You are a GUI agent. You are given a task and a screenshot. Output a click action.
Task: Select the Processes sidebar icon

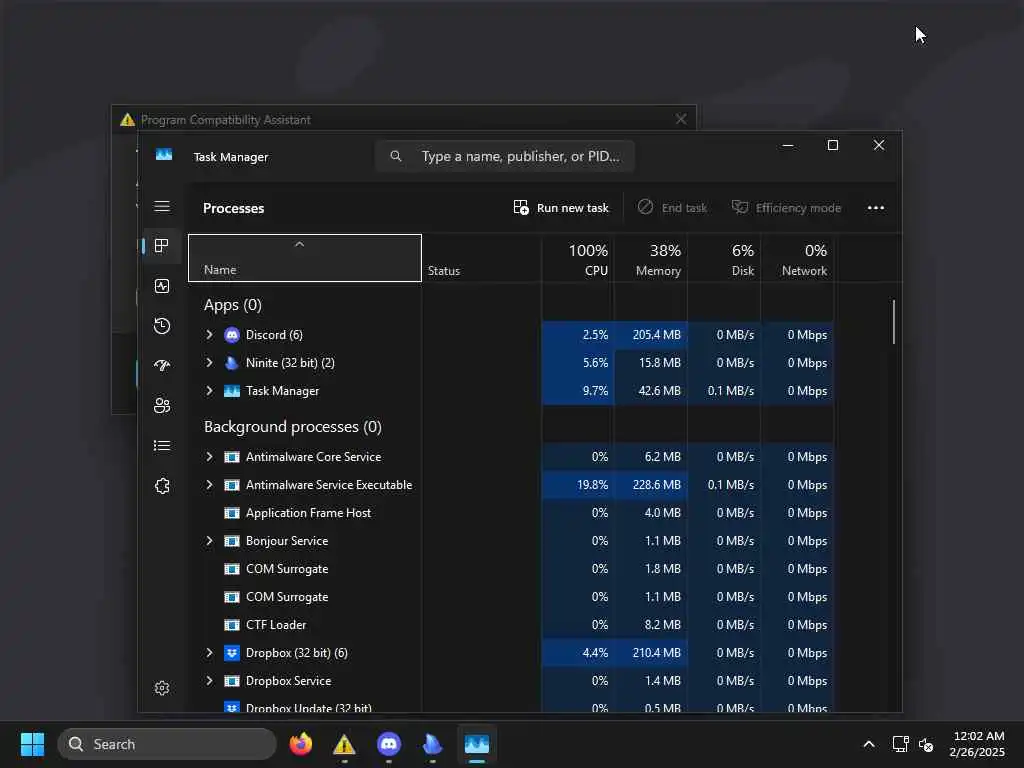(x=162, y=246)
